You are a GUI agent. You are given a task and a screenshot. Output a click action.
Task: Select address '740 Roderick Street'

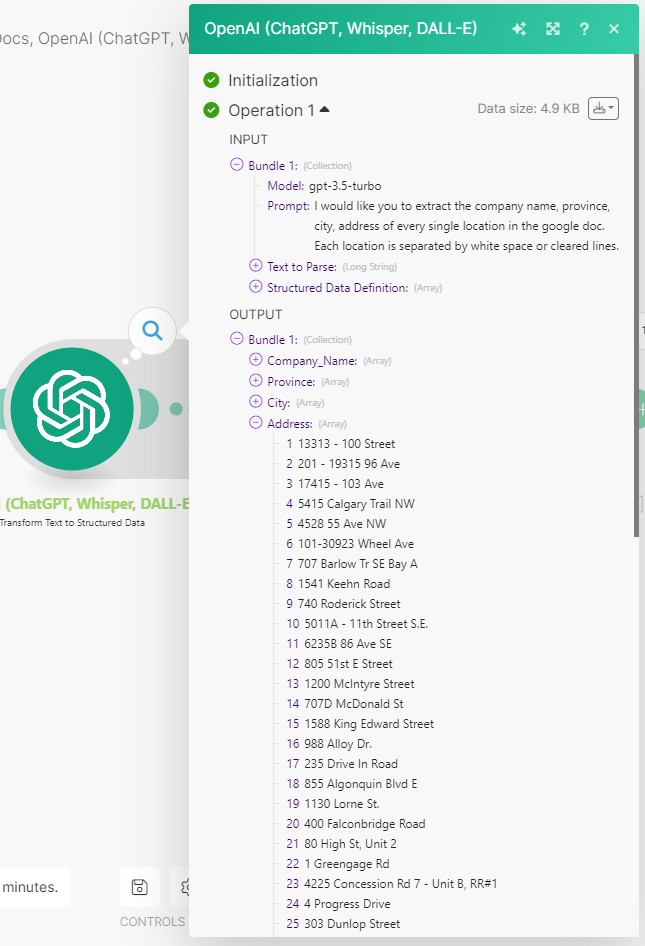tap(349, 603)
